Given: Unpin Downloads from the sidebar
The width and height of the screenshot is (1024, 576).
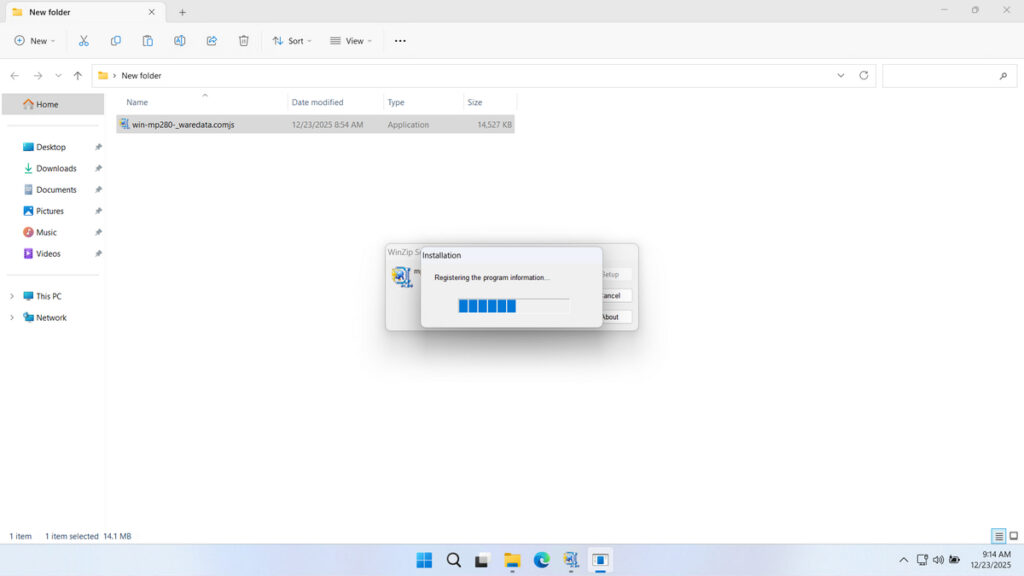Looking at the screenshot, I should (97, 168).
